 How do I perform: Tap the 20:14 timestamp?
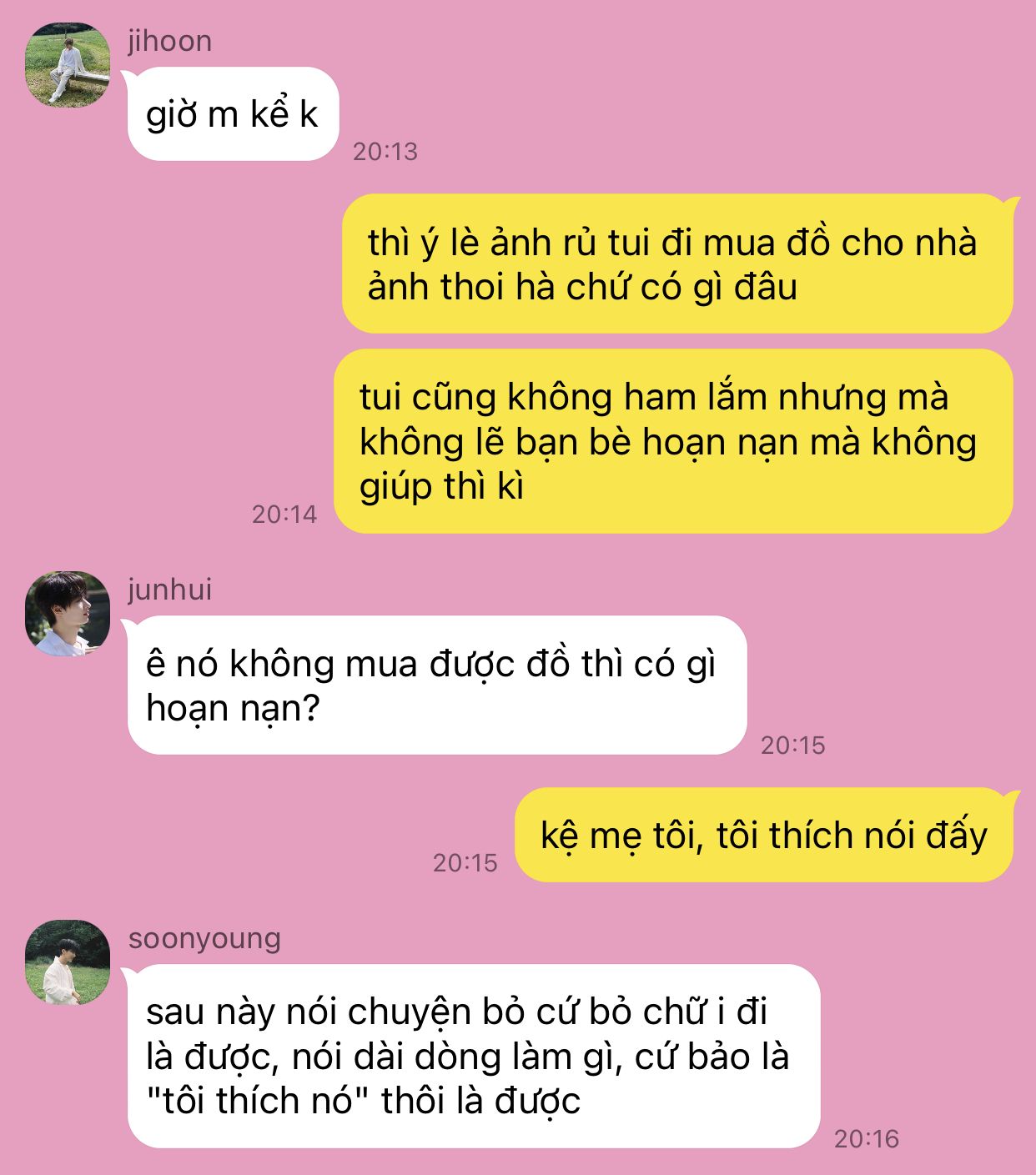point(284,514)
